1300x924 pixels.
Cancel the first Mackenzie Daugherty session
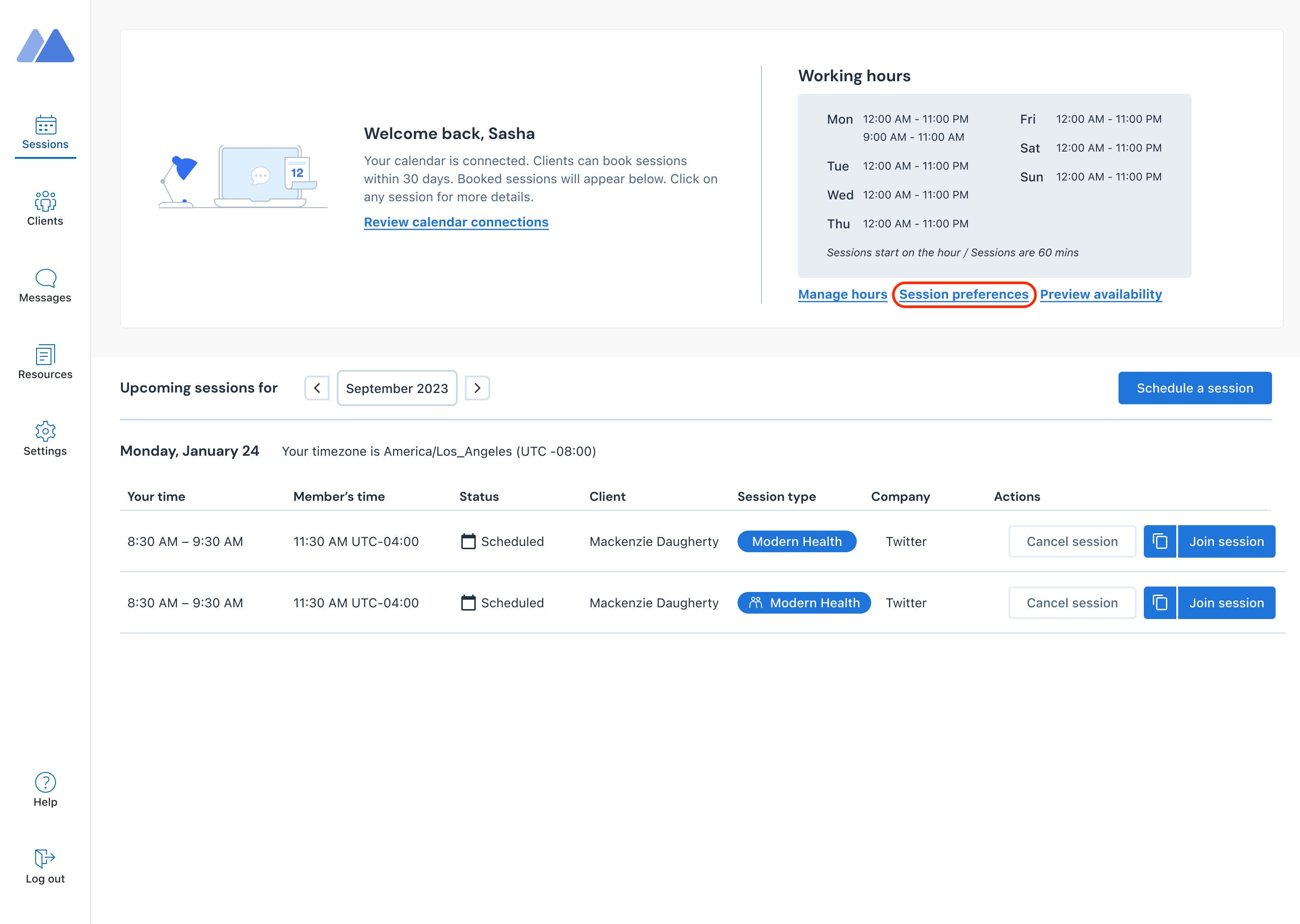click(1072, 541)
